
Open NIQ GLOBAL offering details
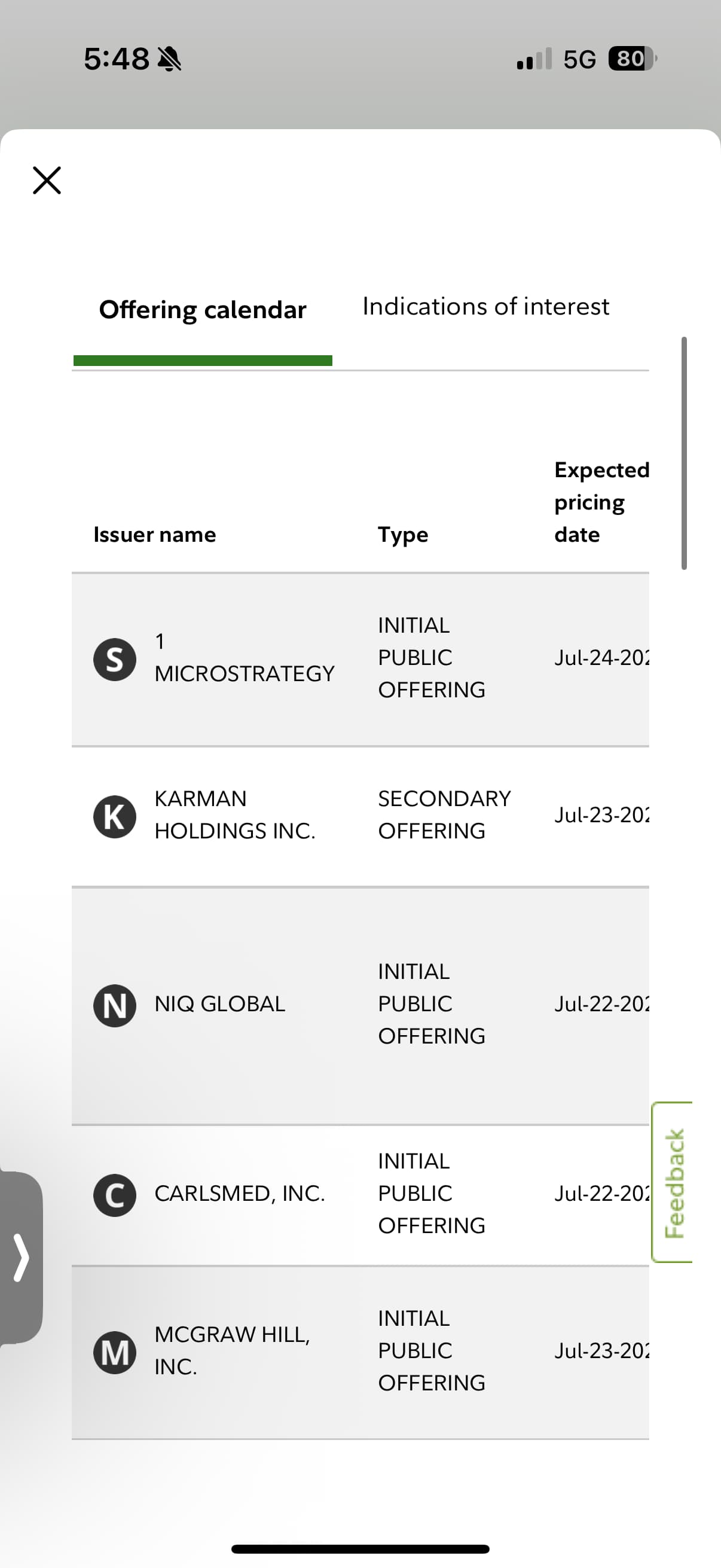click(x=219, y=1004)
